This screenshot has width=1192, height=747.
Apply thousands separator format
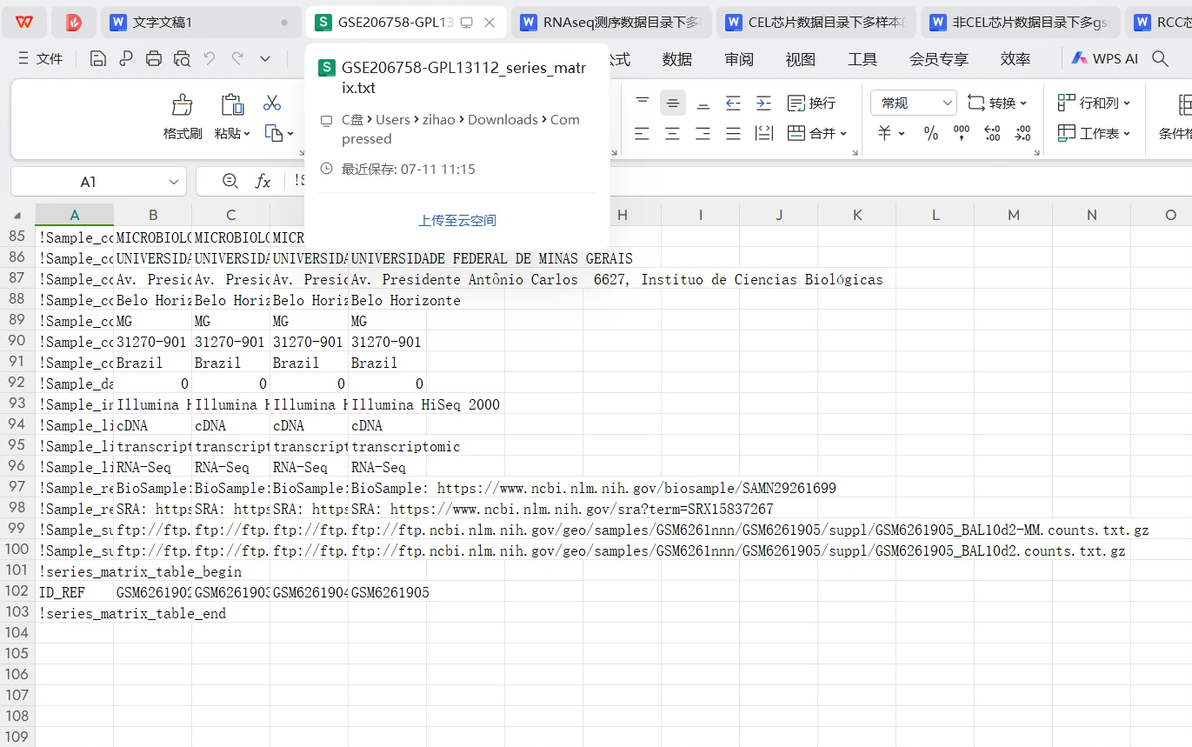coord(961,134)
